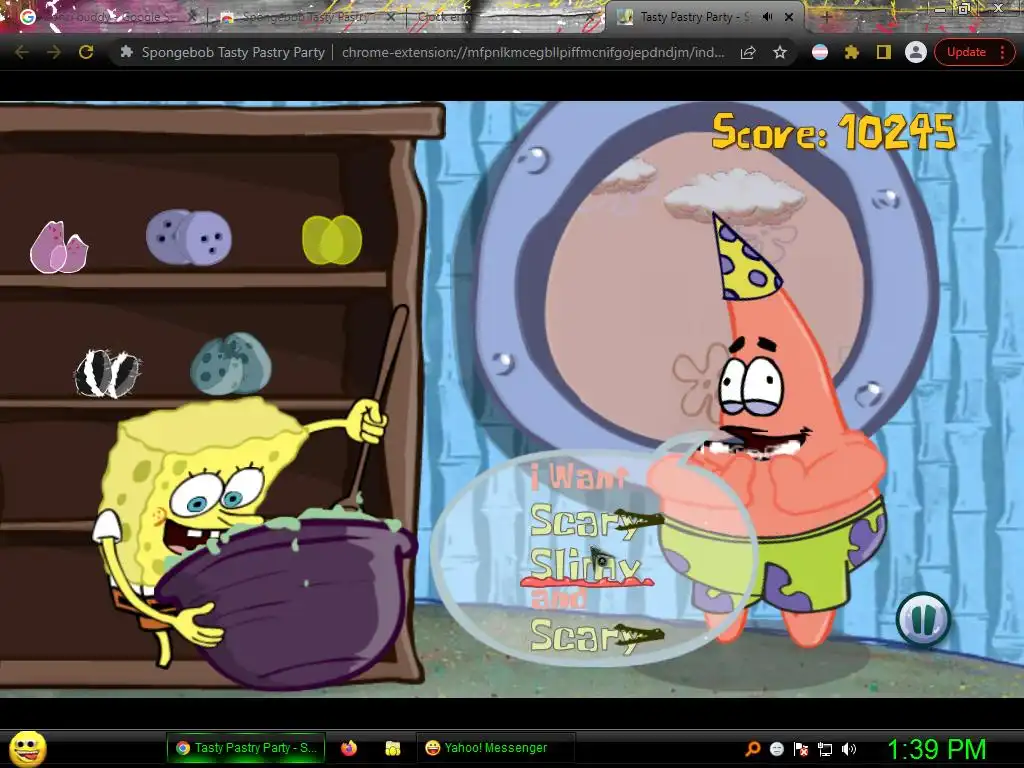Pick the teal spotted egg ingredient

click(231, 364)
